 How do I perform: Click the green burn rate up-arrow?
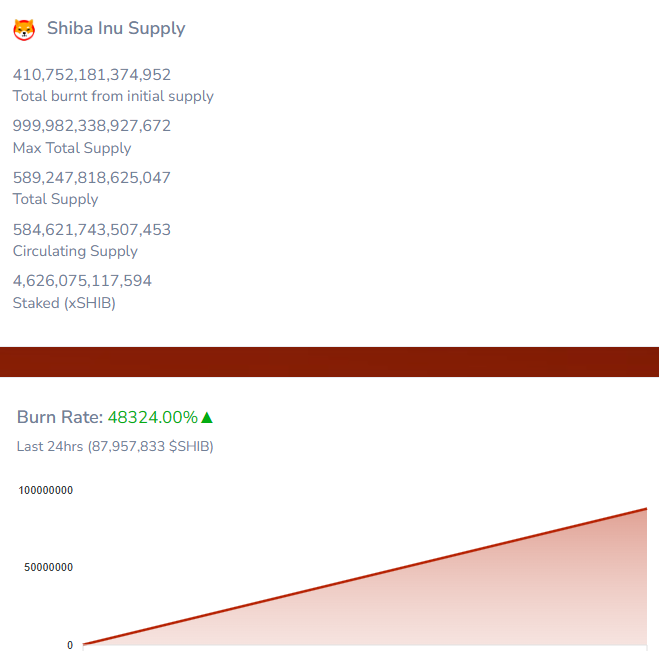click(207, 418)
